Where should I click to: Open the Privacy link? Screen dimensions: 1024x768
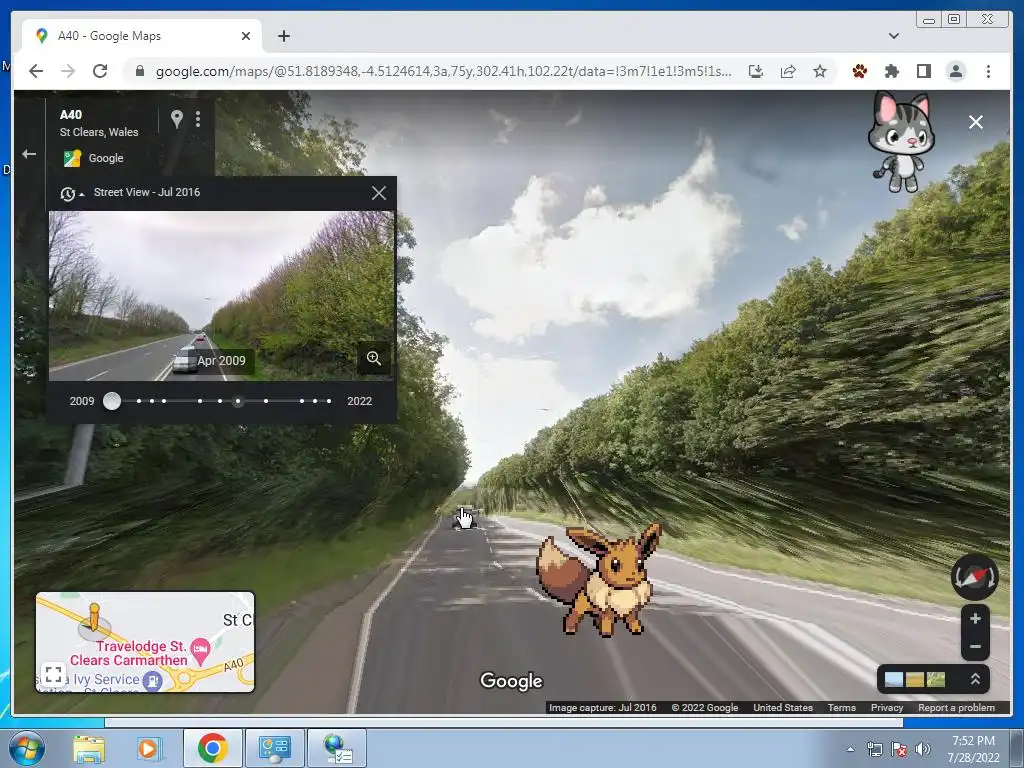point(886,707)
